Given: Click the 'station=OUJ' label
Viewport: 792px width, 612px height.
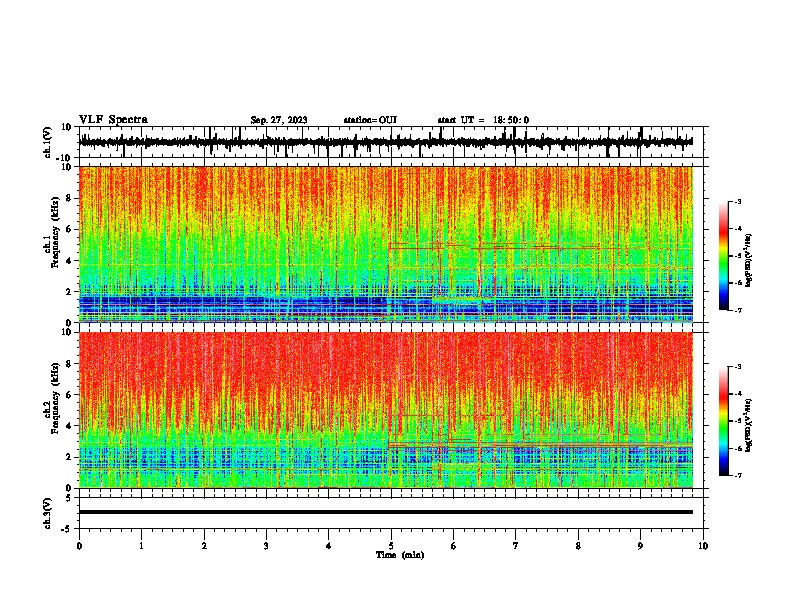Looking at the screenshot, I should [x=370, y=120].
